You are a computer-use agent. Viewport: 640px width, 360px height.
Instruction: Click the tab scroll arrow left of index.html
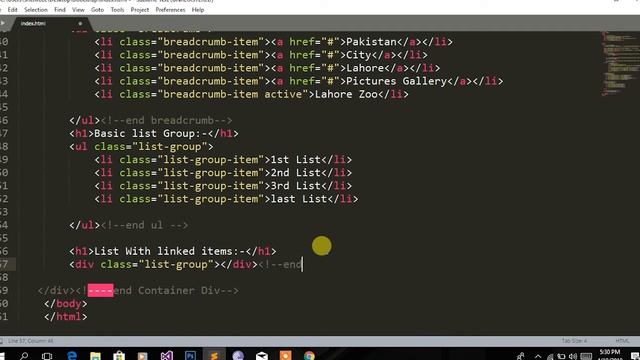click(x=3, y=23)
